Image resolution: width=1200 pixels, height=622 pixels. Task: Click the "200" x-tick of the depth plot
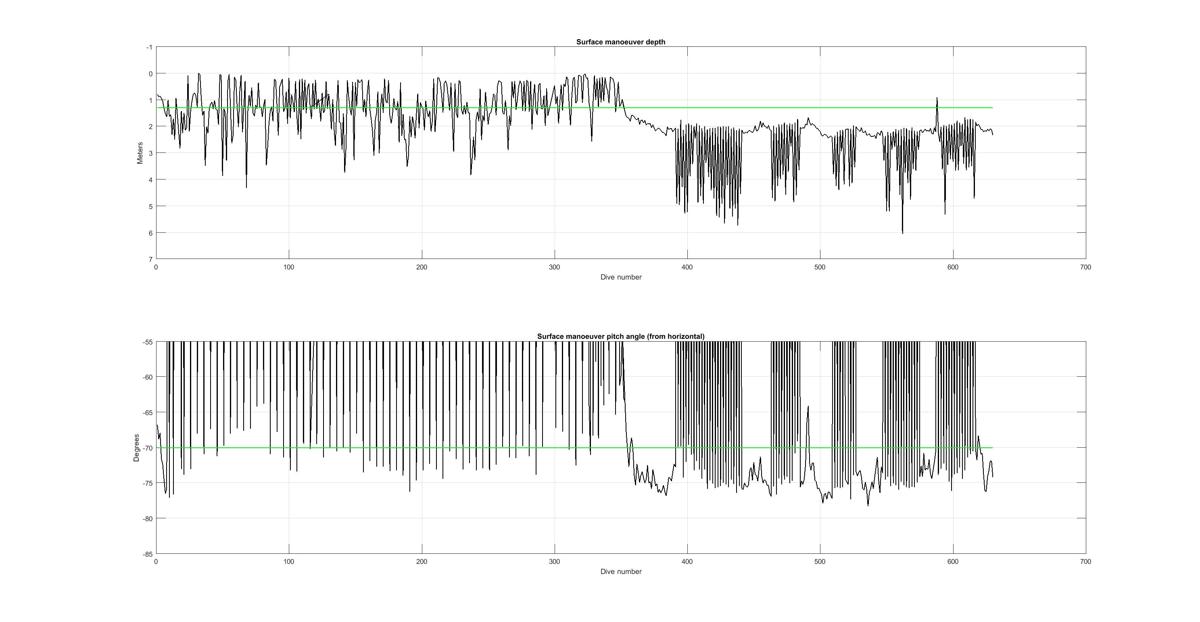pos(421,267)
